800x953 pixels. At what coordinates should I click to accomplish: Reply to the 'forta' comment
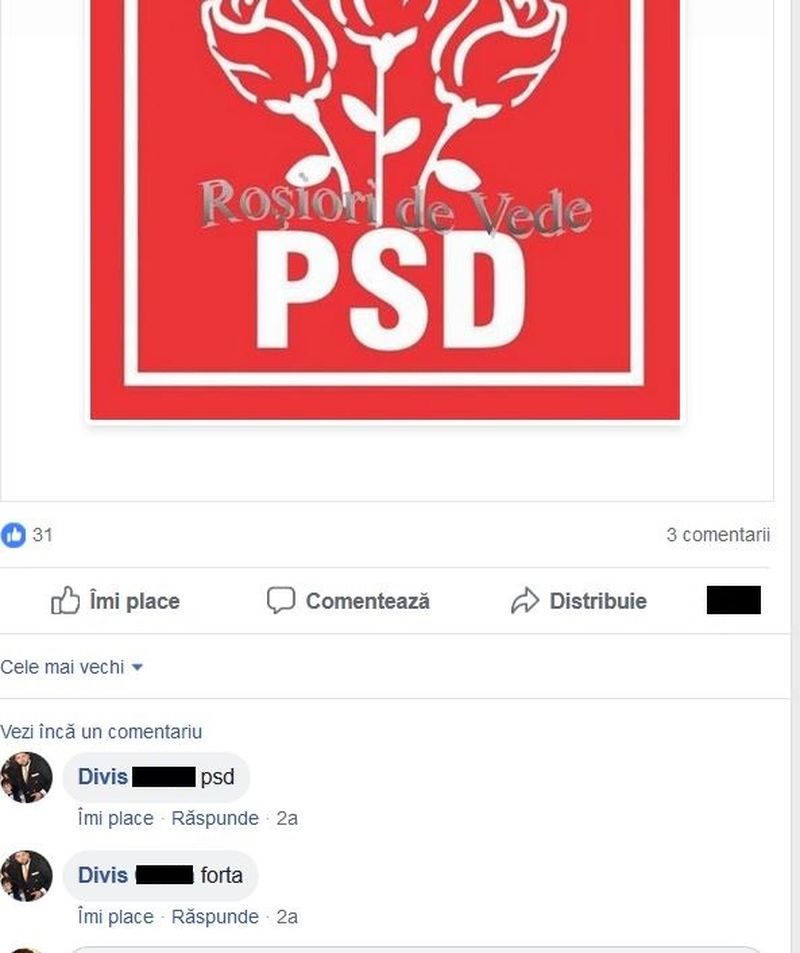click(215, 917)
